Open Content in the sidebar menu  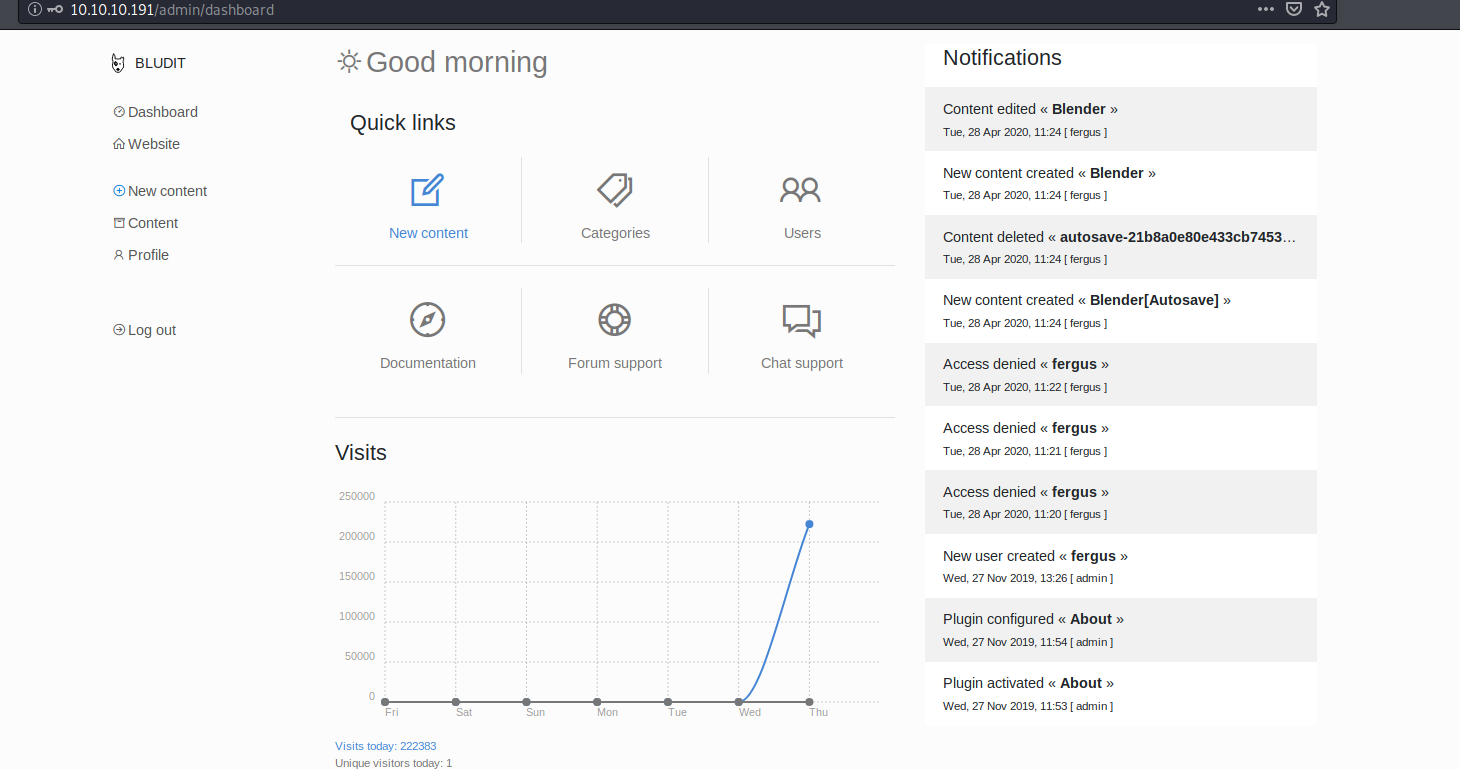(152, 223)
